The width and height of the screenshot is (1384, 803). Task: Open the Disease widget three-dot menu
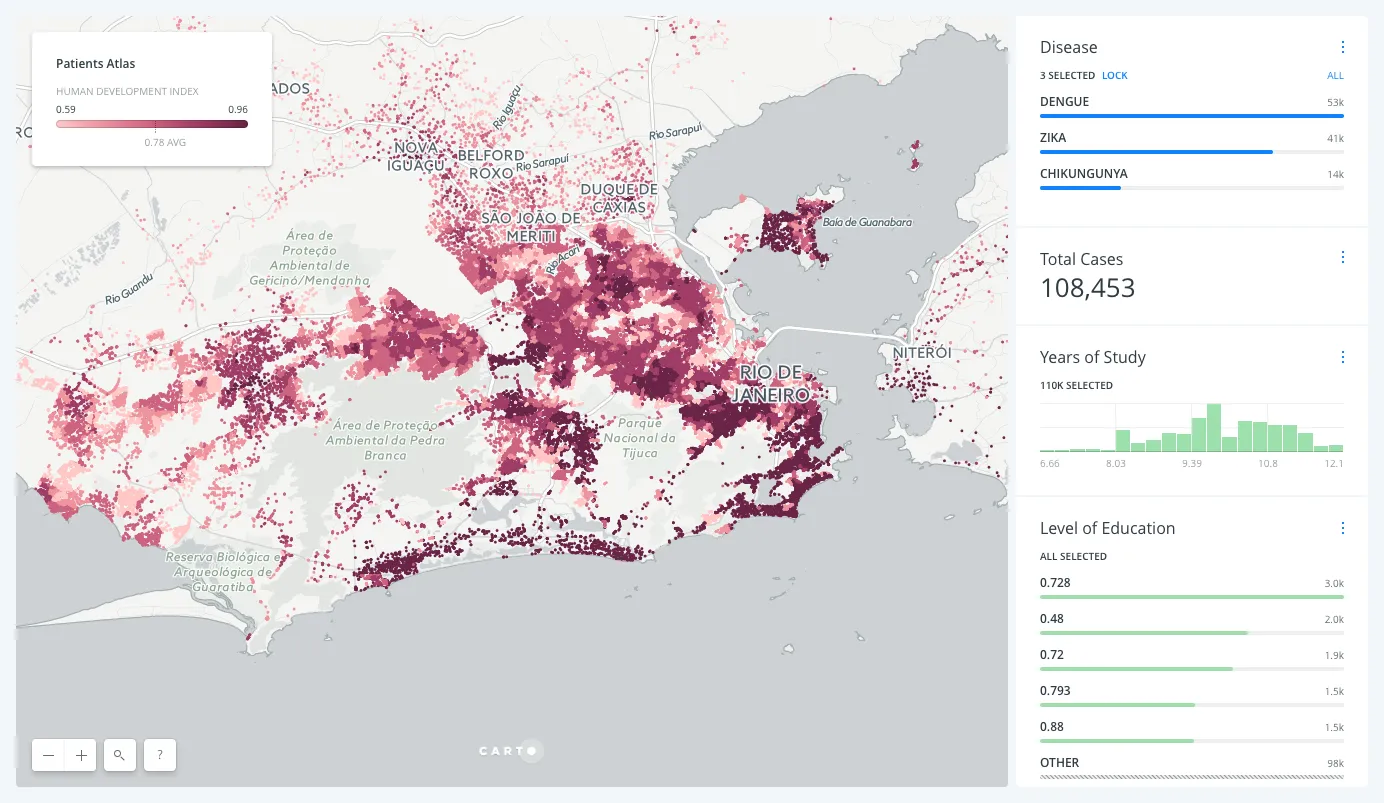pyautogui.click(x=1342, y=46)
